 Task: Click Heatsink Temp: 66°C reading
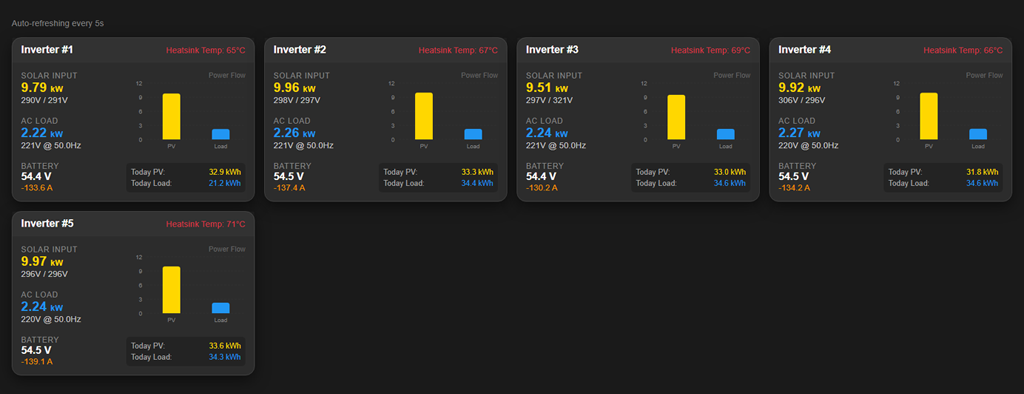coord(963,50)
